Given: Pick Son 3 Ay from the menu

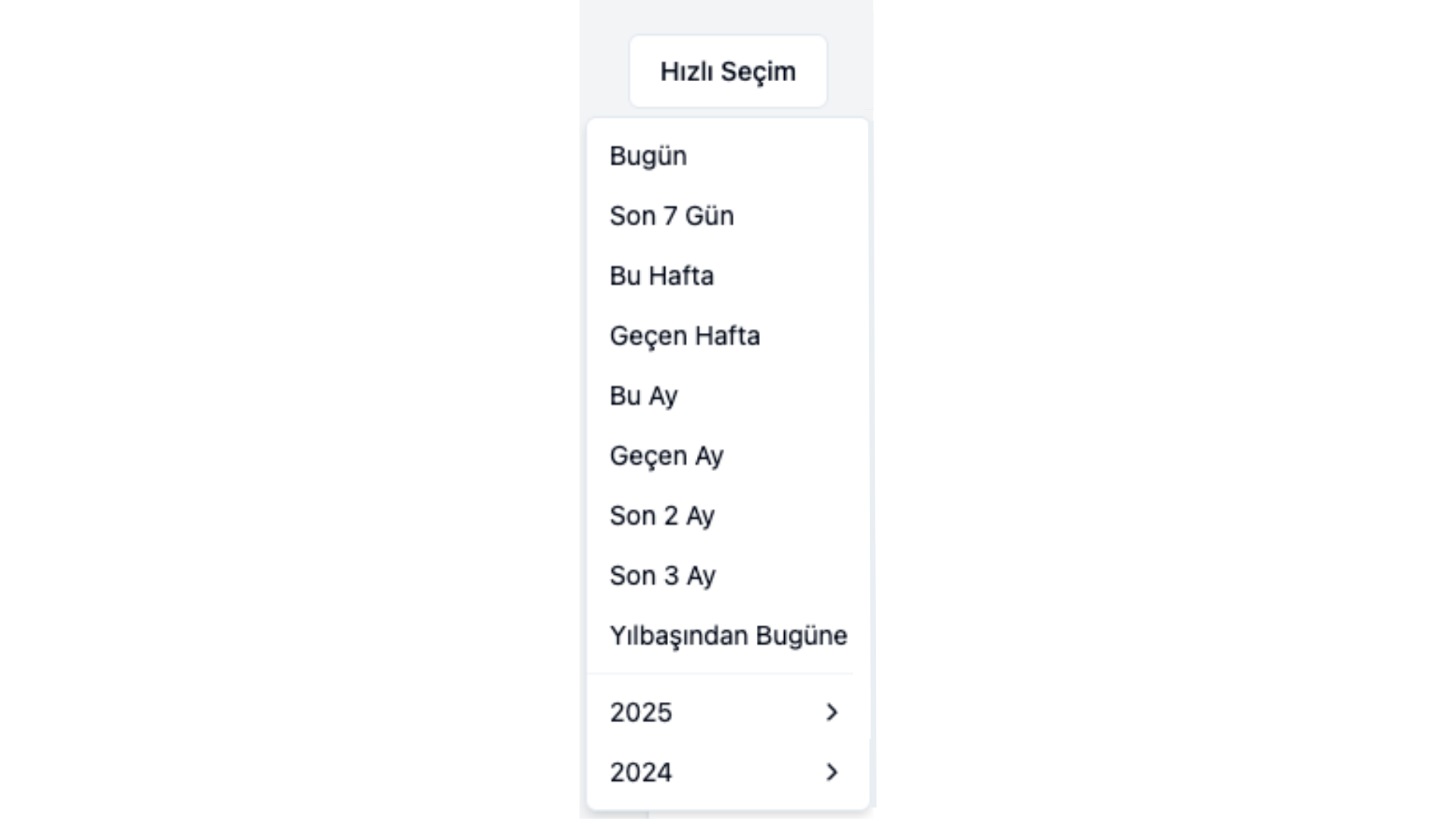Looking at the screenshot, I should point(663,575).
